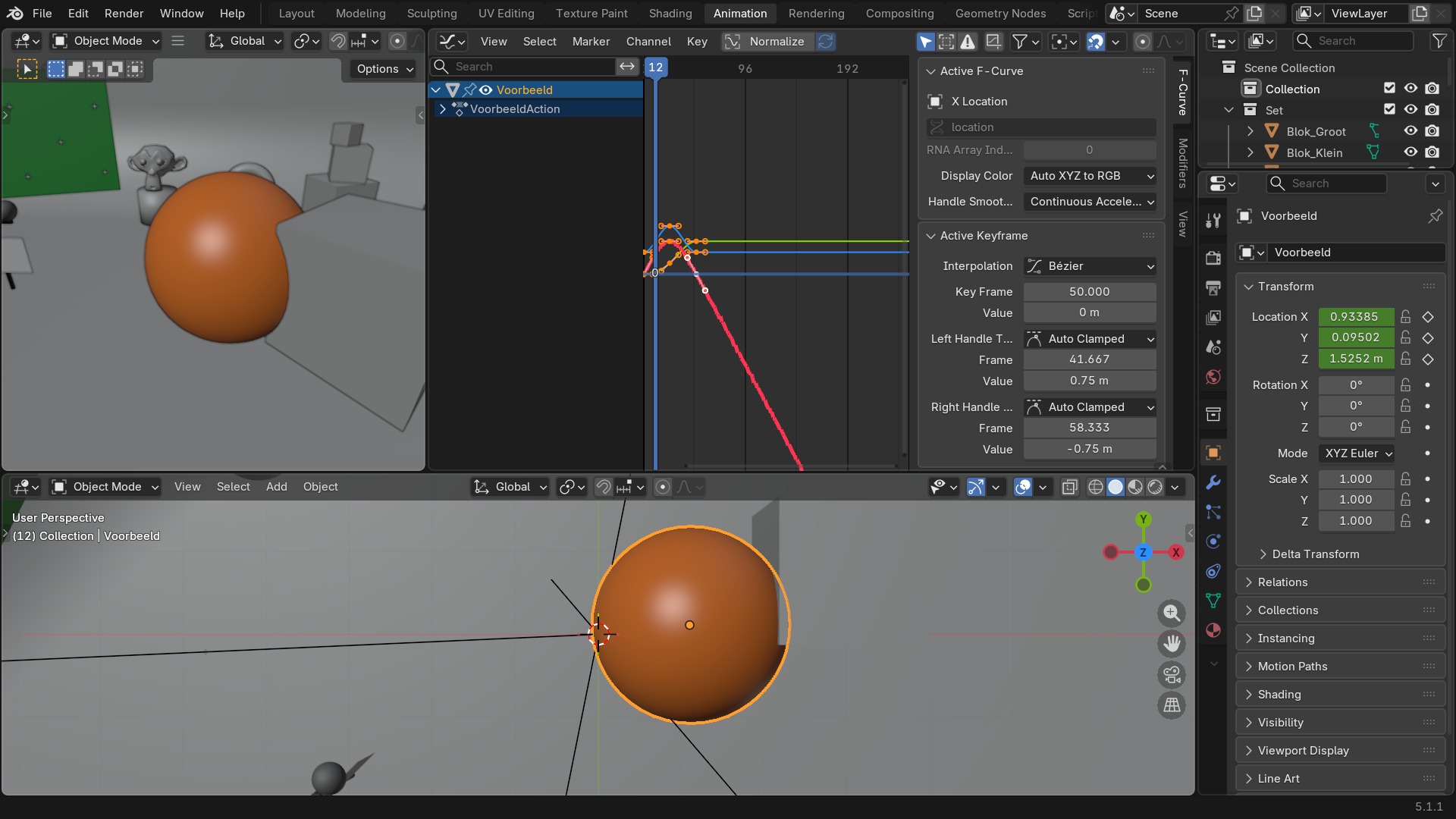Select the pan hand viewport icon

pos(1172,643)
